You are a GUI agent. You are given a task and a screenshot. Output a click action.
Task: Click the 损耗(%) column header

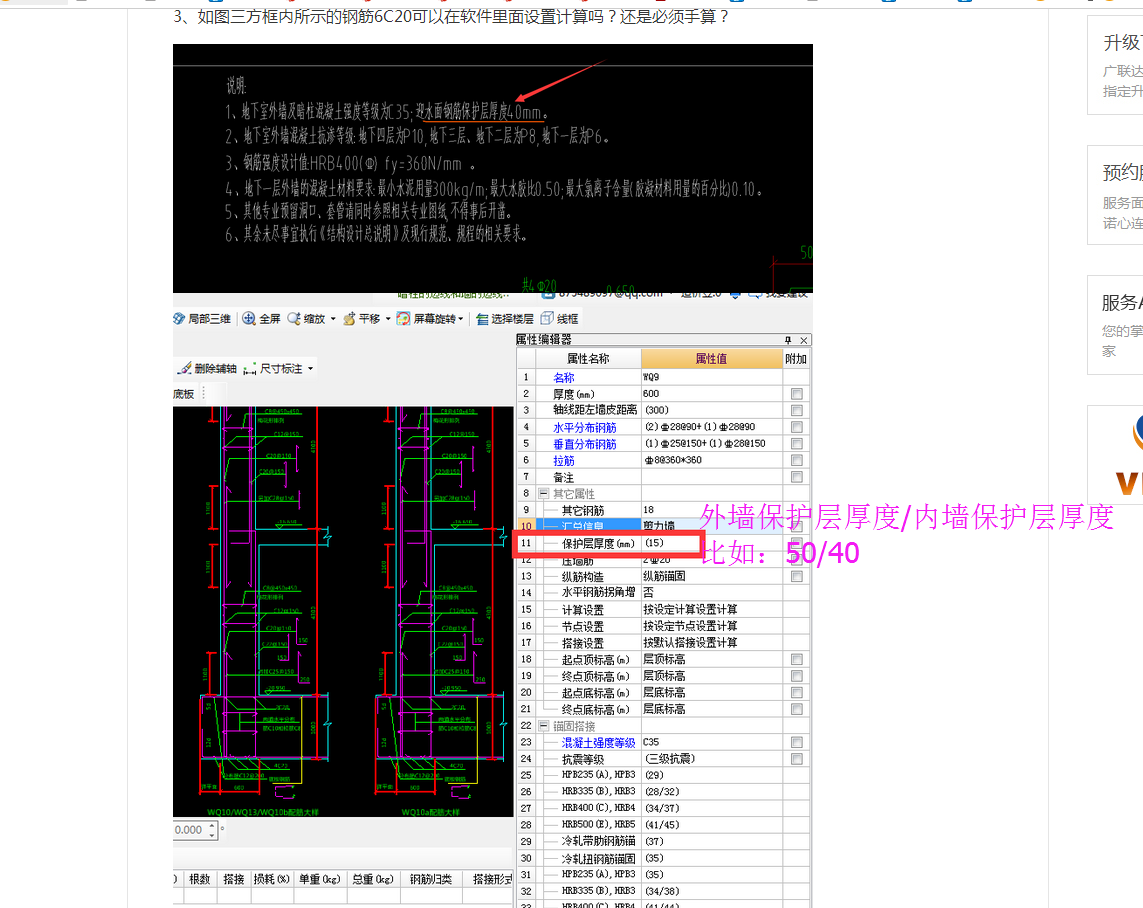coord(271,879)
